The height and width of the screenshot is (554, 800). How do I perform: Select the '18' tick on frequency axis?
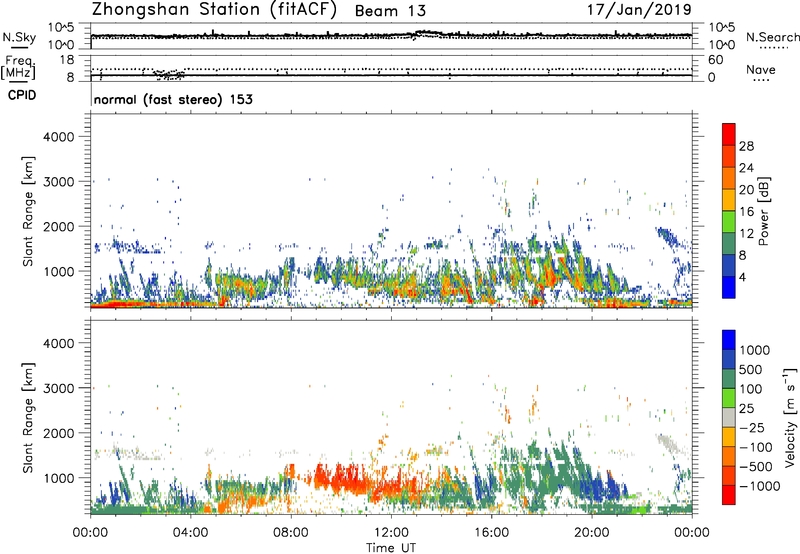tap(67, 60)
